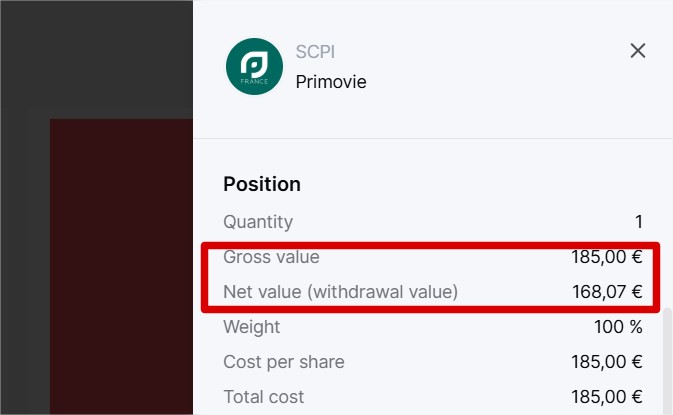673x415 pixels.
Task: Click the dimmed dark red background area
Action: 121,266
